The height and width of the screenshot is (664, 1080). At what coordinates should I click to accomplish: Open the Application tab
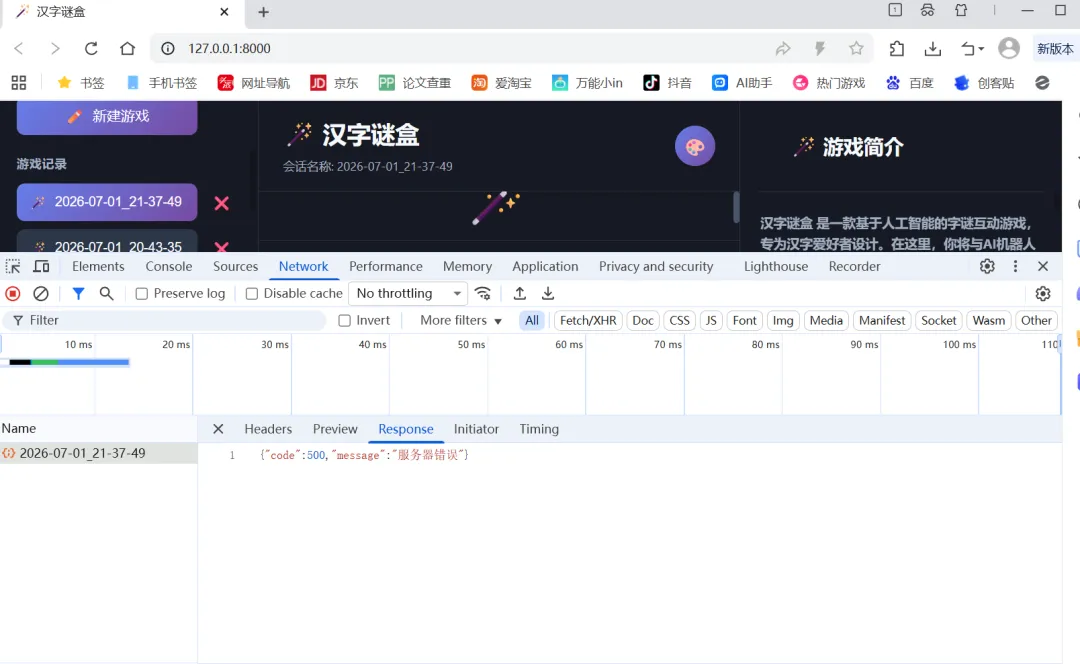pos(545,267)
